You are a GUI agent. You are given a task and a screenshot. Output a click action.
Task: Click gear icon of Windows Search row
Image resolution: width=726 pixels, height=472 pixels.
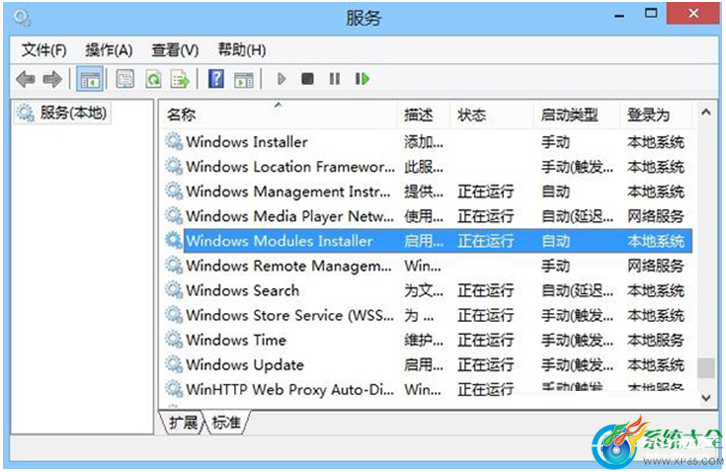174,290
